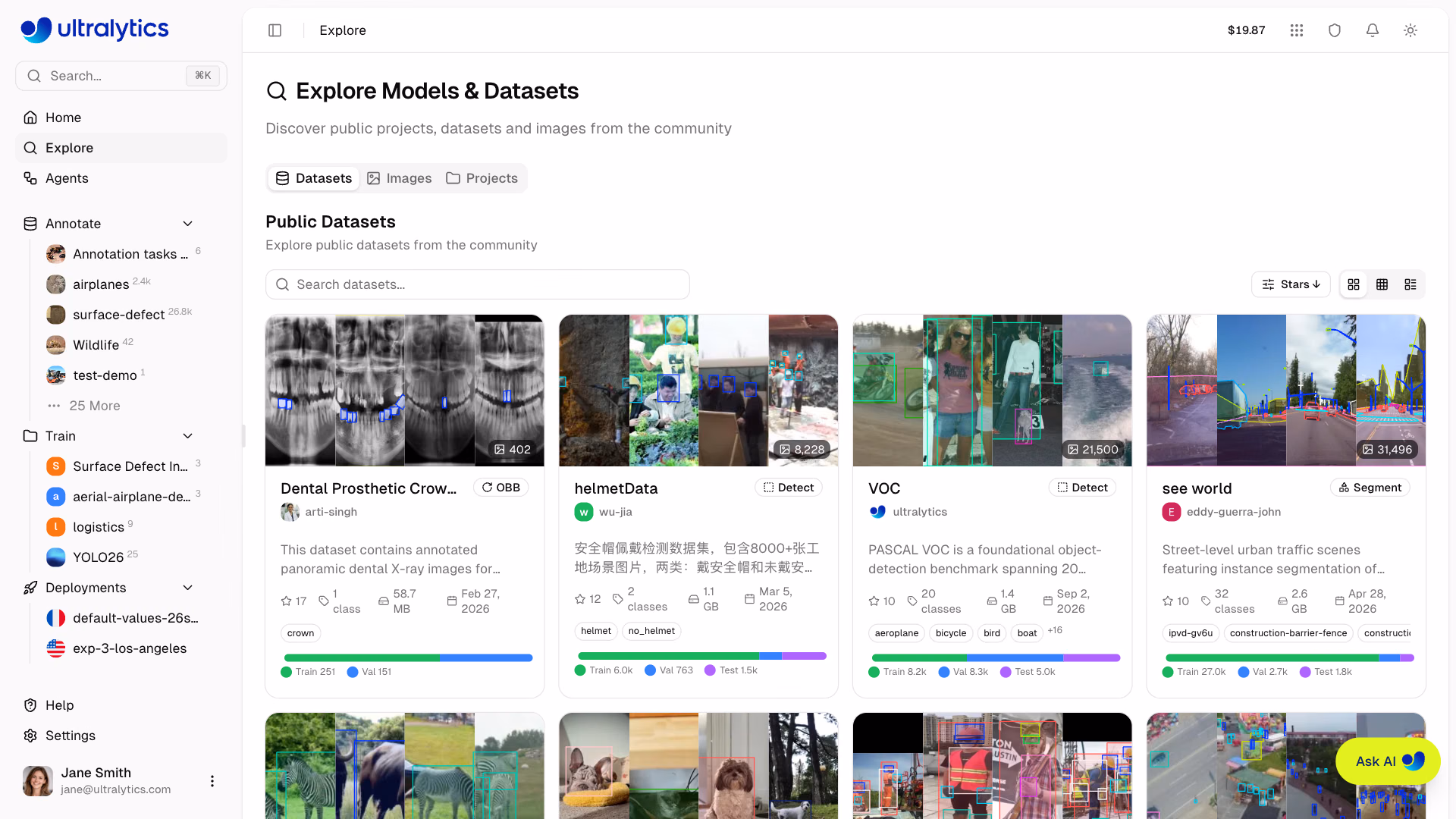Switch to the Images tab

click(x=400, y=178)
